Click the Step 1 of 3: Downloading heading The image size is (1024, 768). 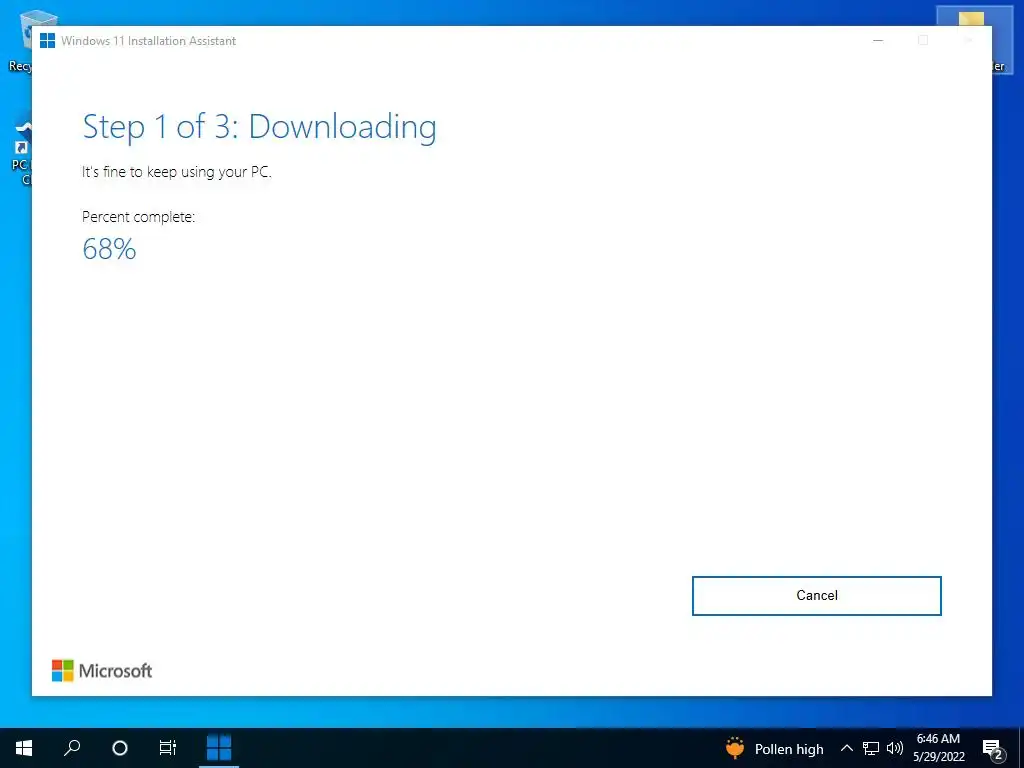pyautogui.click(x=259, y=127)
